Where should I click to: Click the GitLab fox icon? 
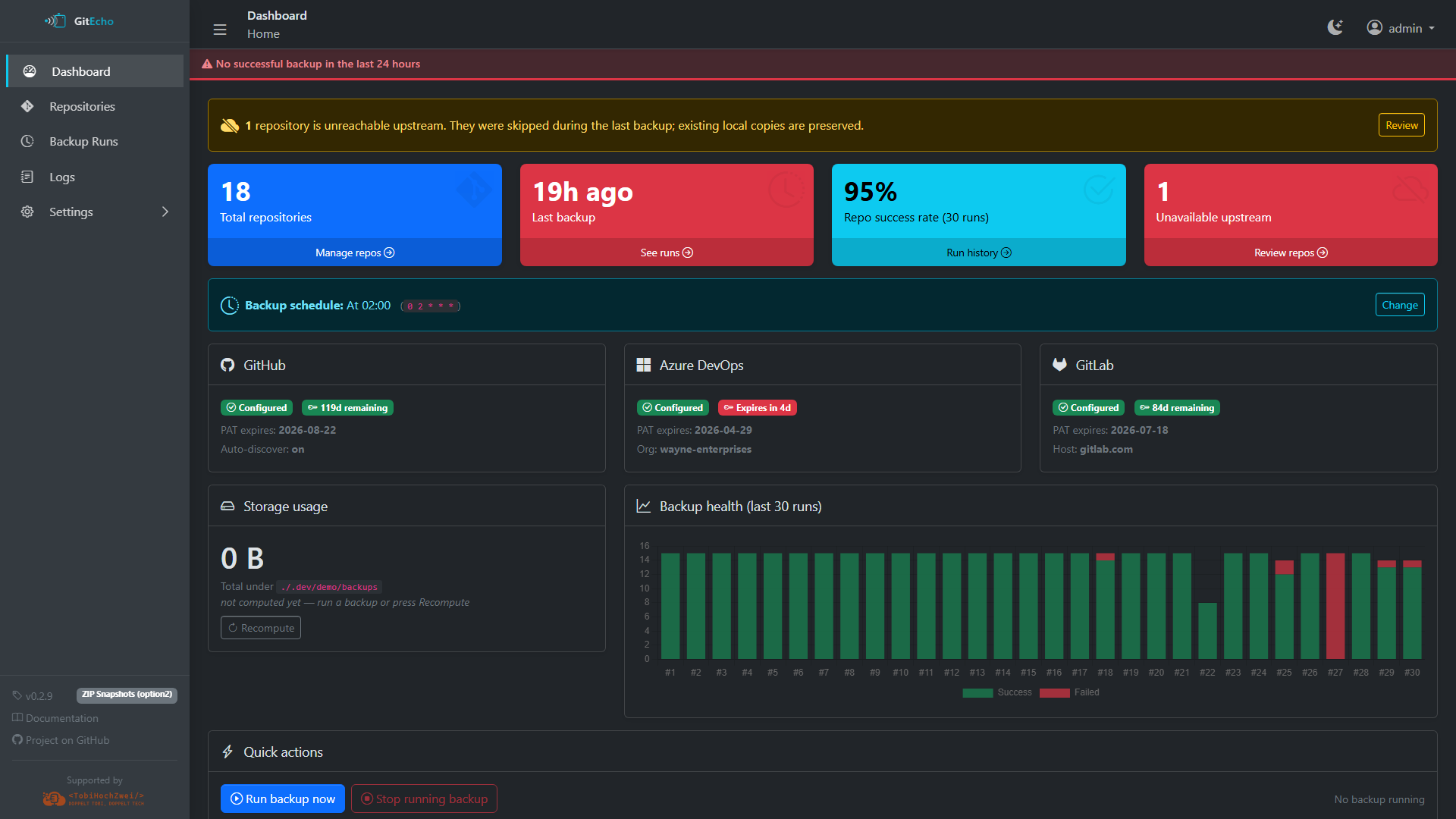pyautogui.click(x=1059, y=365)
